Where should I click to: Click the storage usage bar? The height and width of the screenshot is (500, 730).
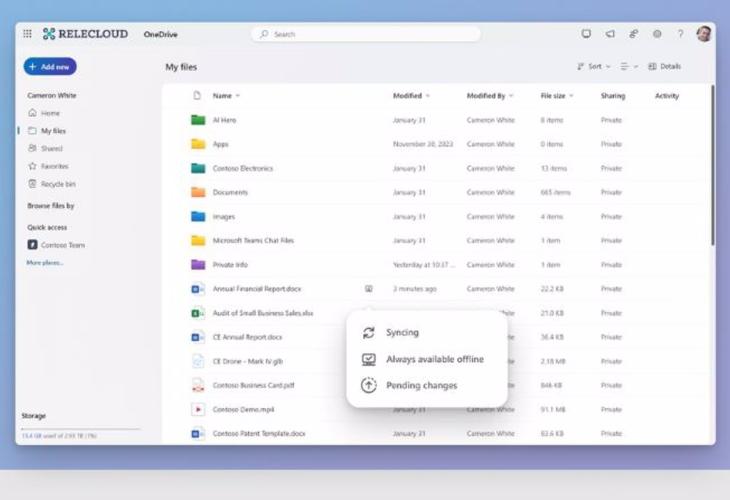click(x=80, y=429)
